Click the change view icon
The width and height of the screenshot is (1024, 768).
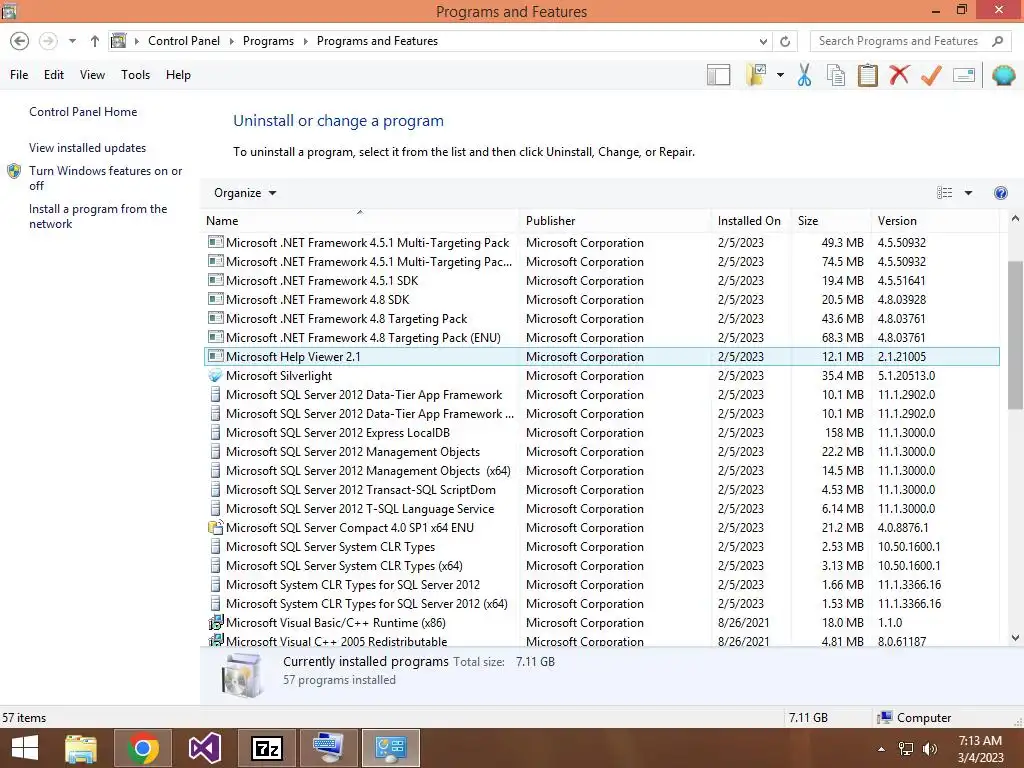coord(944,193)
